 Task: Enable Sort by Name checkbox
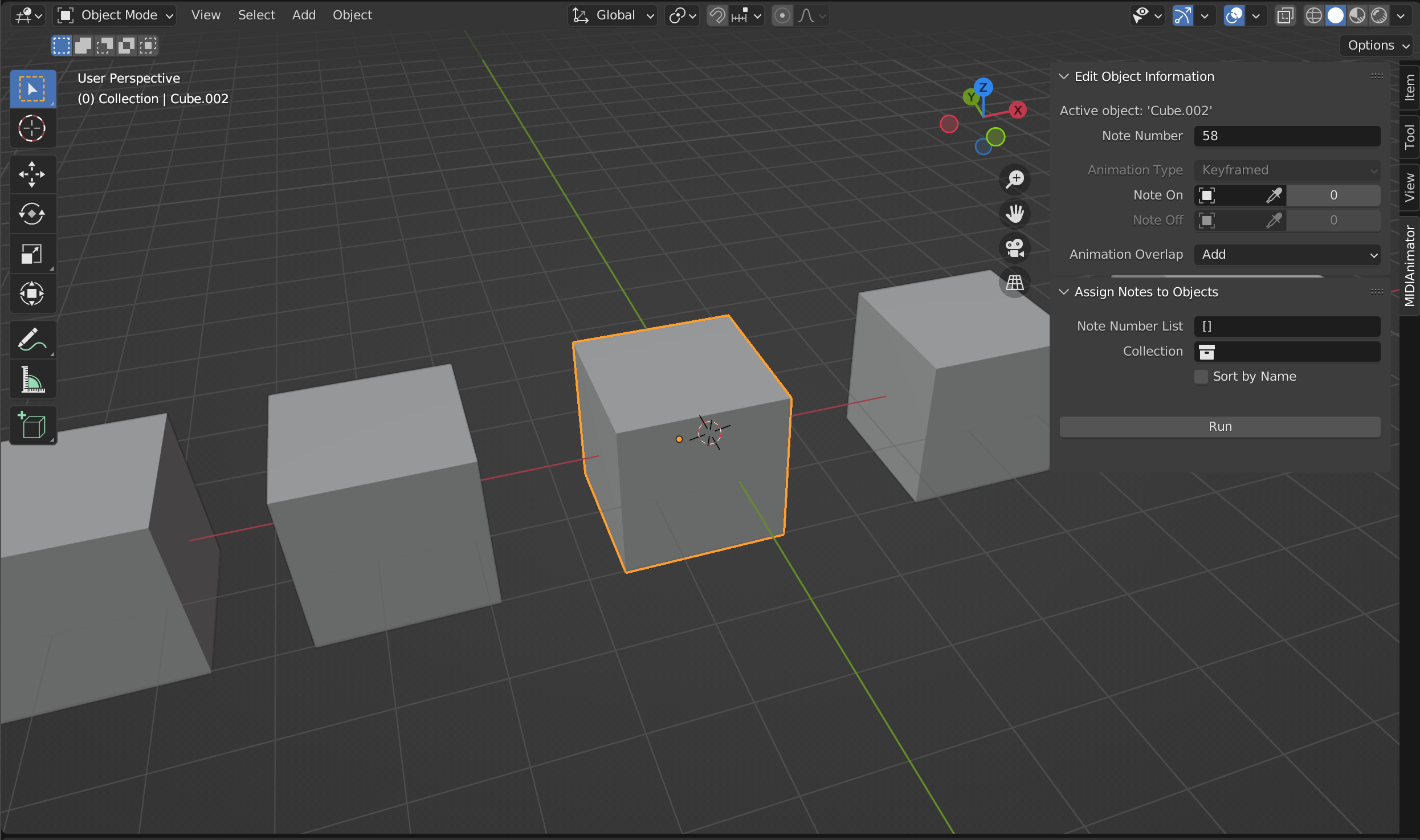(1201, 377)
